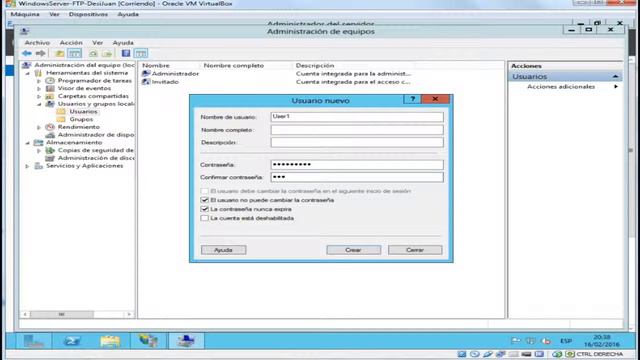Viewport: 640px width, 360px height.
Task: Click the Grupos folder icon
Action: tap(61, 120)
